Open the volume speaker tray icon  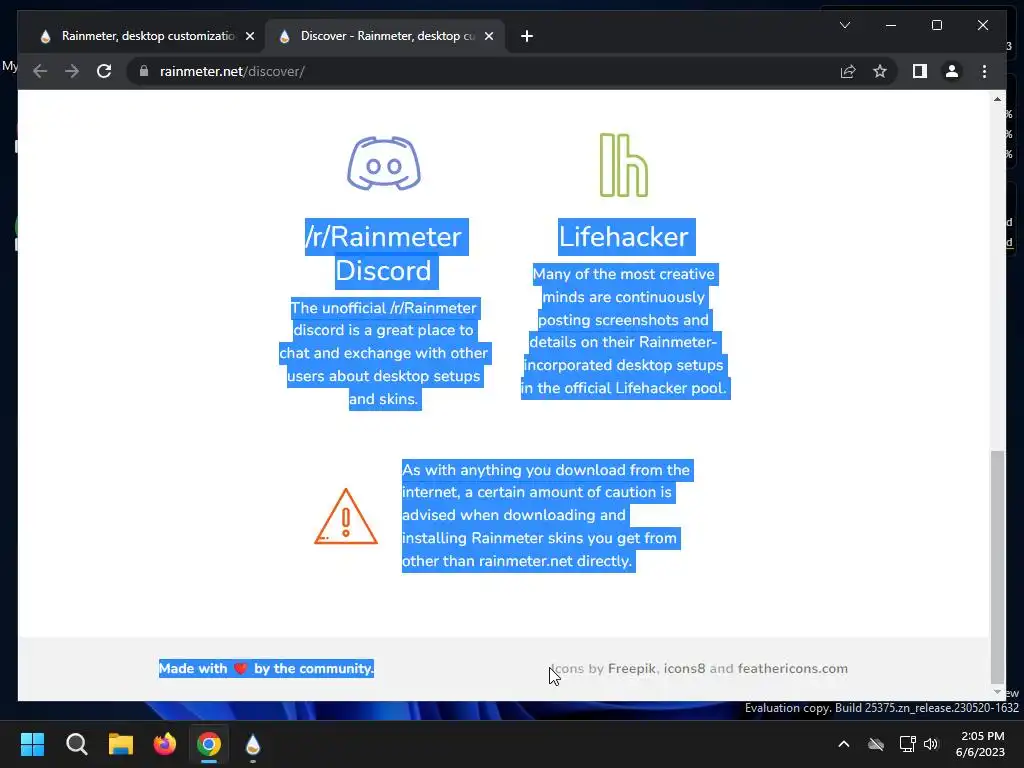pyautogui.click(x=931, y=744)
